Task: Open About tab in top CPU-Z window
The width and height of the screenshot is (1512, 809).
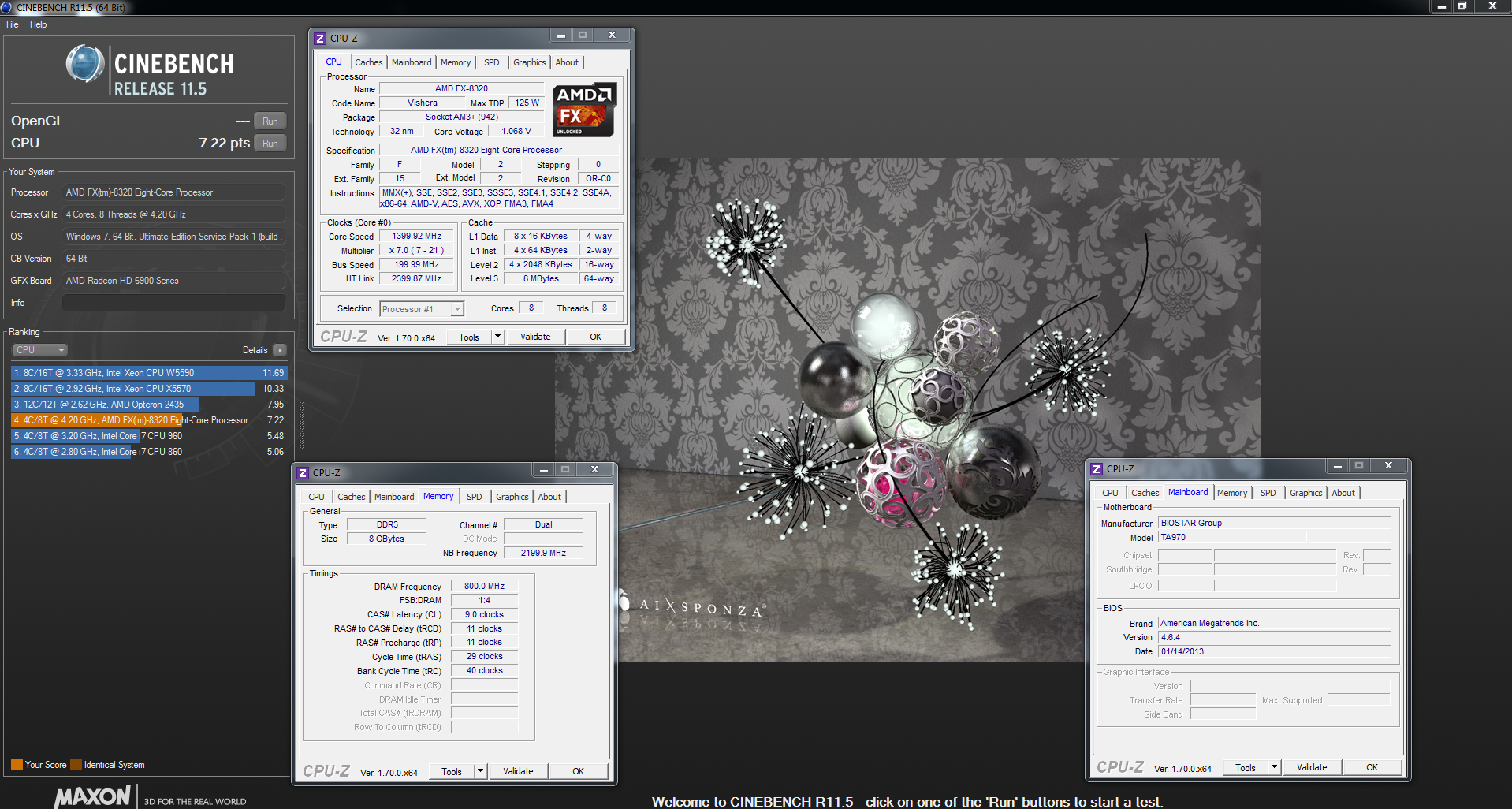Action: point(567,62)
